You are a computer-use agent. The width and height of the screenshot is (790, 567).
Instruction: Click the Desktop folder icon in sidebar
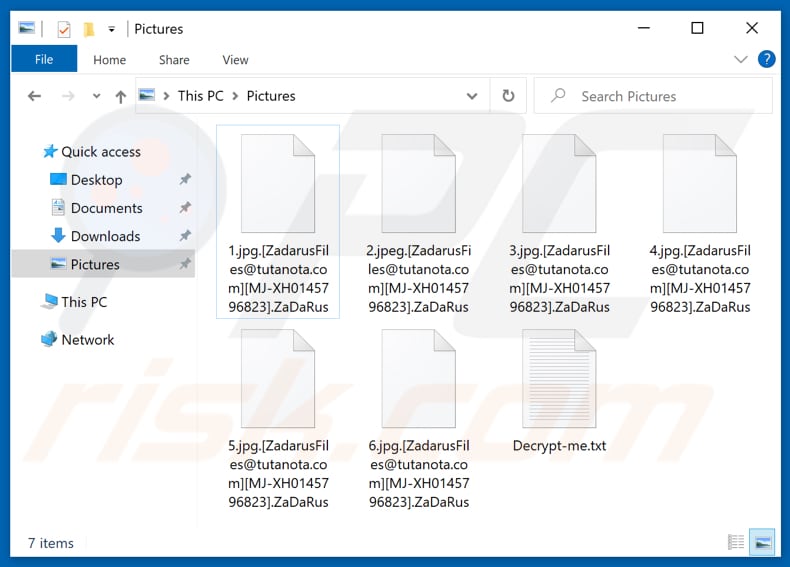(x=58, y=179)
